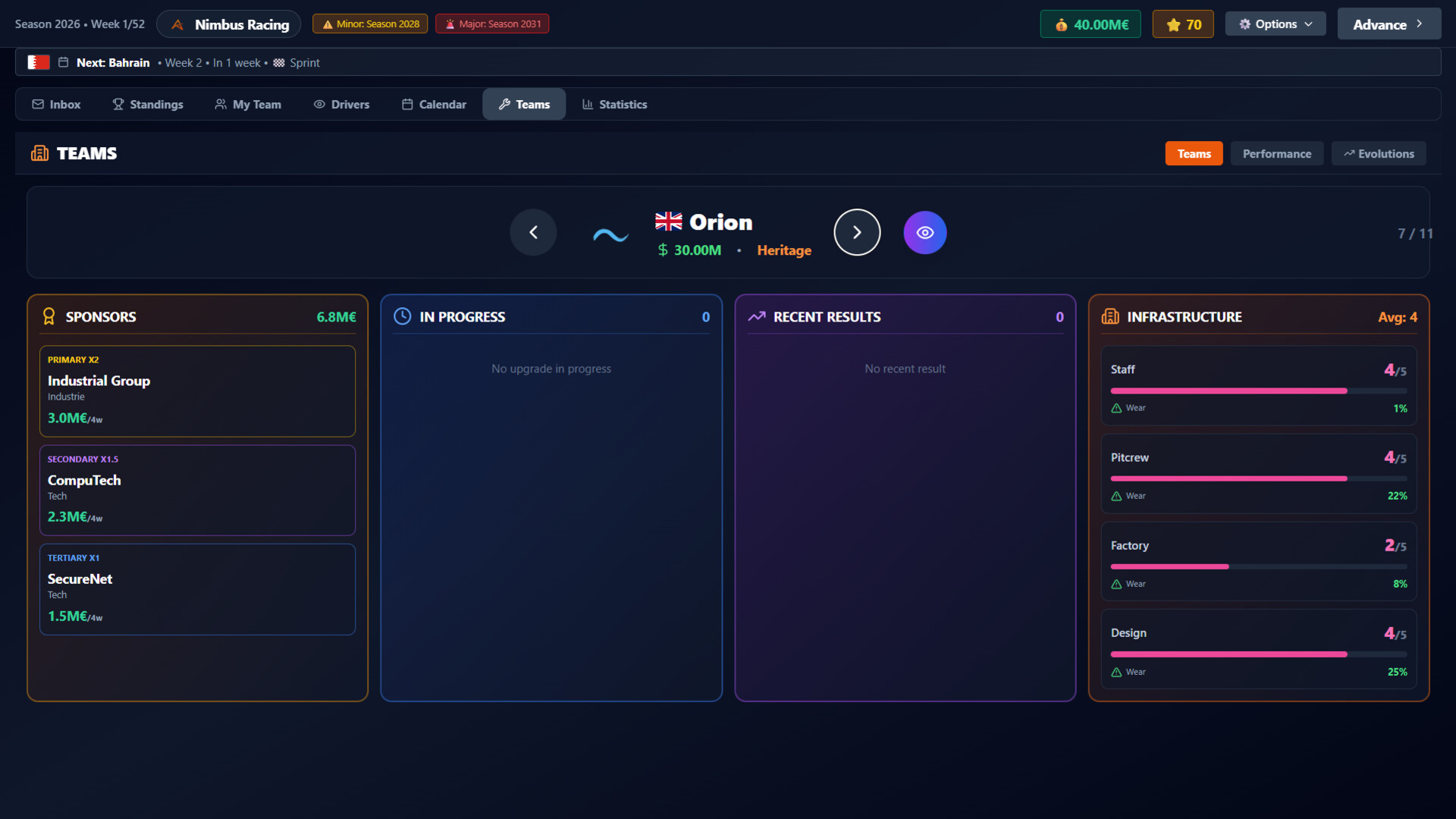Open the Minor: Season 2028 warning
The height and width of the screenshot is (819, 1456).
(369, 24)
